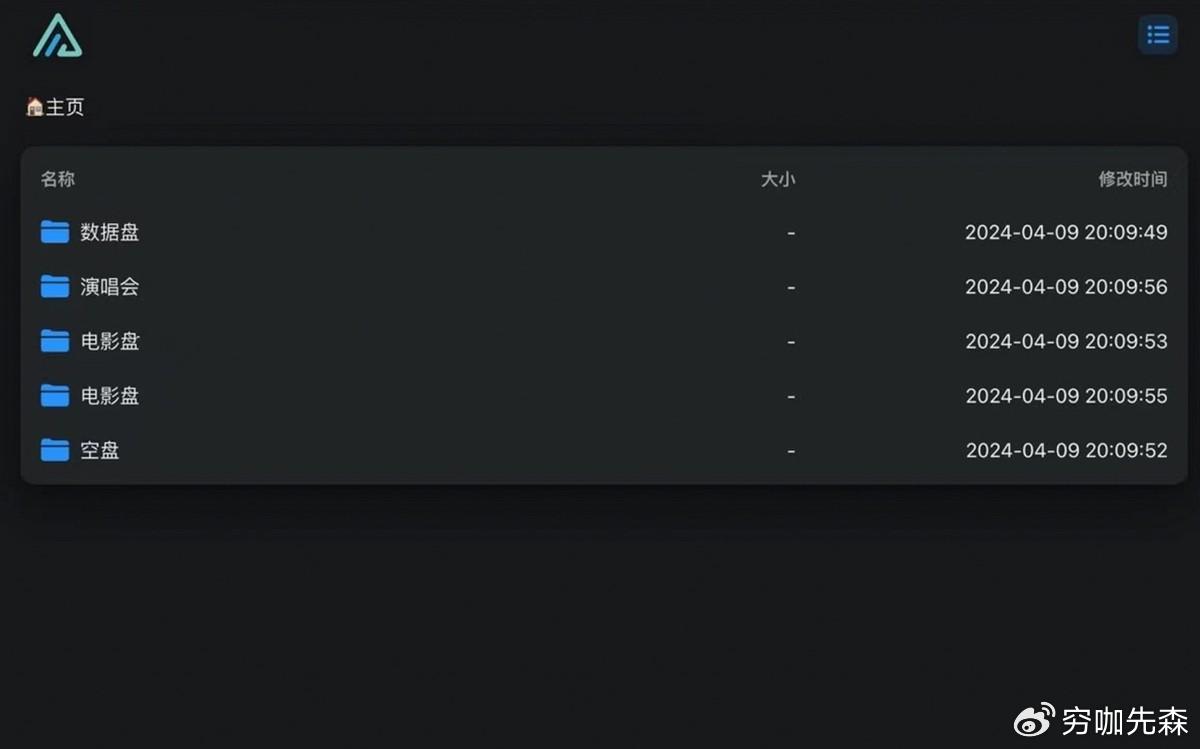Toggle the list view layout button
Image resolution: width=1200 pixels, height=749 pixels.
coord(1158,35)
